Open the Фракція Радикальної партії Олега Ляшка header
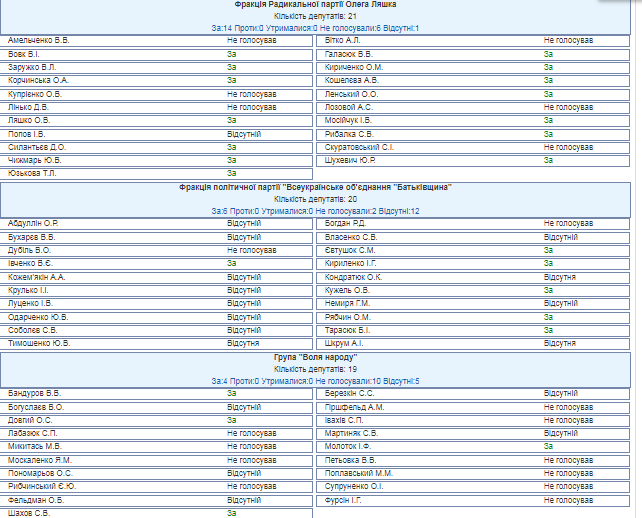Image resolution: width=642 pixels, height=518 pixels. (315, 5)
